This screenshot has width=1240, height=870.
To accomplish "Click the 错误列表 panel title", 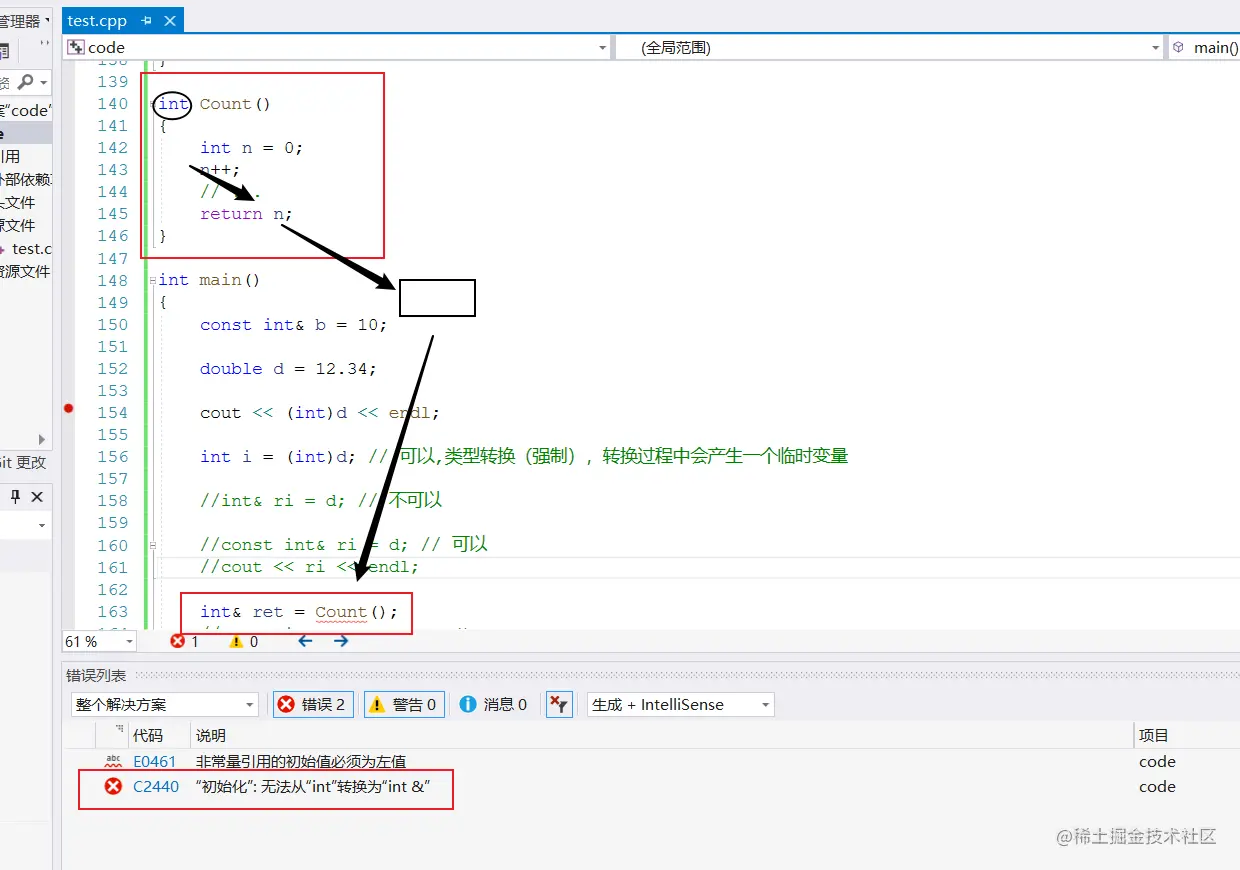I will (x=96, y=675).
